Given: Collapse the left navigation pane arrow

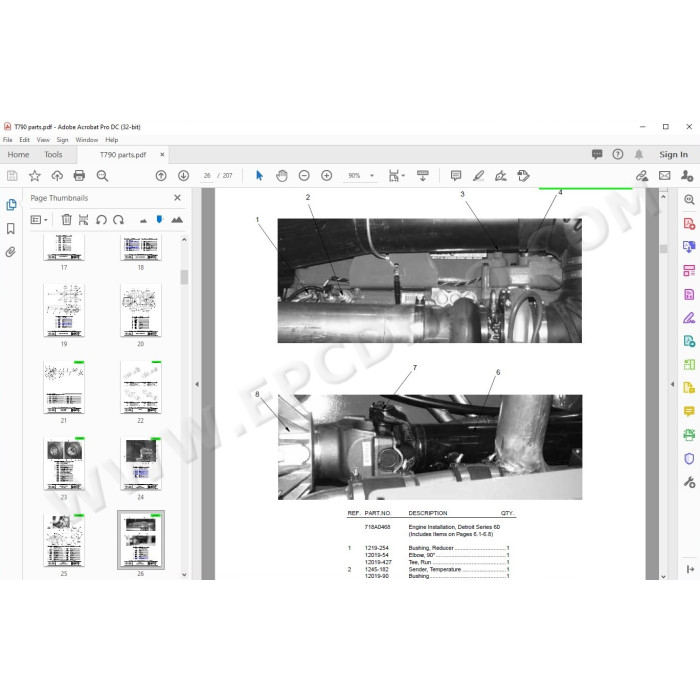Looking at the screenshot, I should coord(197,384).
